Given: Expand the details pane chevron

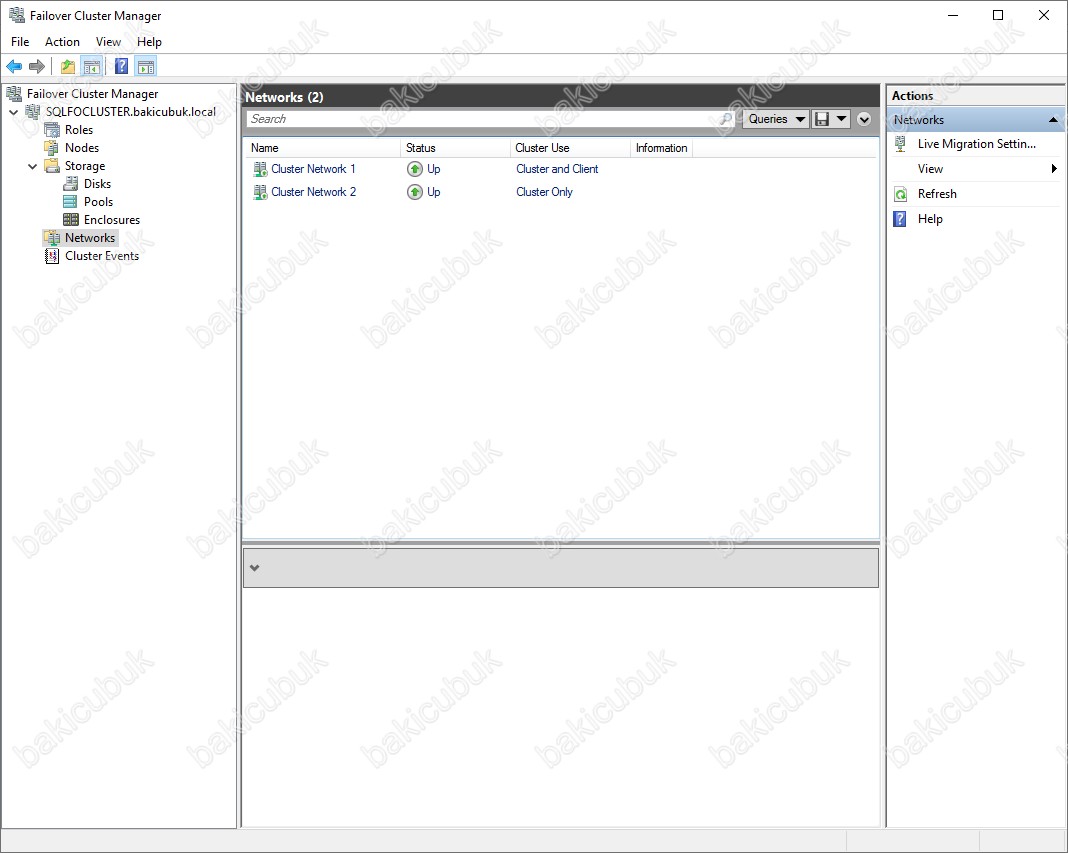Looking at the screenshot, I should coord(255,568).
